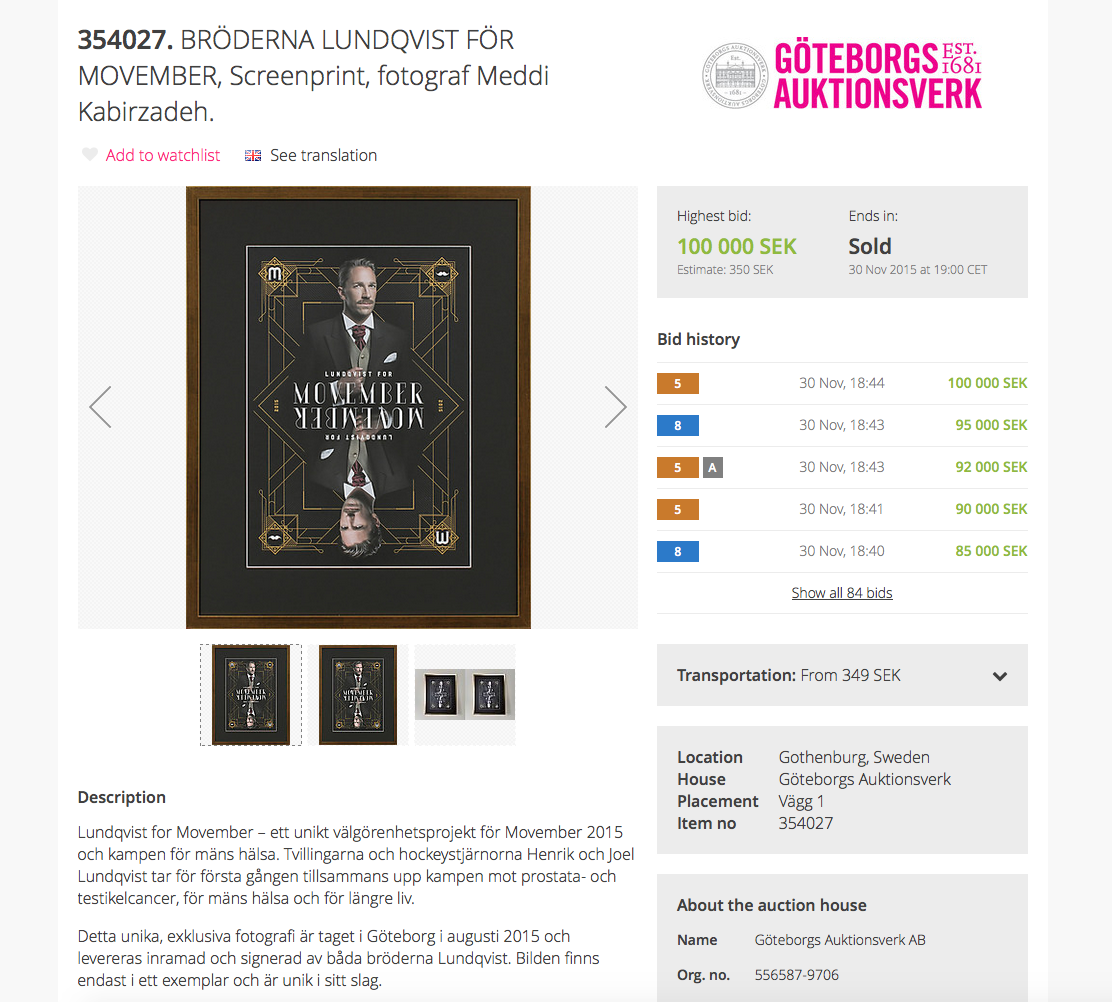
Task: Show the next image with right arrow
Action: [615, 407]
